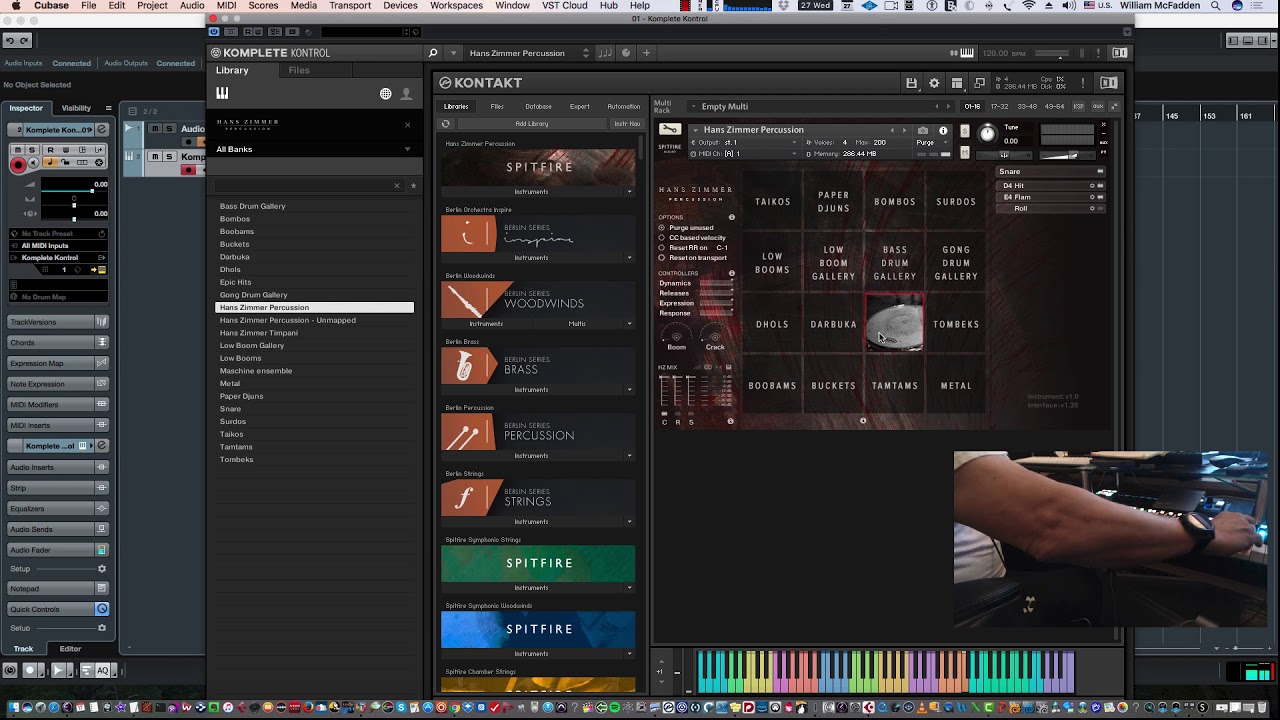Open Empty Multi dropdown arrow
Viewport: 1280px width, 720px height.
click(x=693, y=107)
